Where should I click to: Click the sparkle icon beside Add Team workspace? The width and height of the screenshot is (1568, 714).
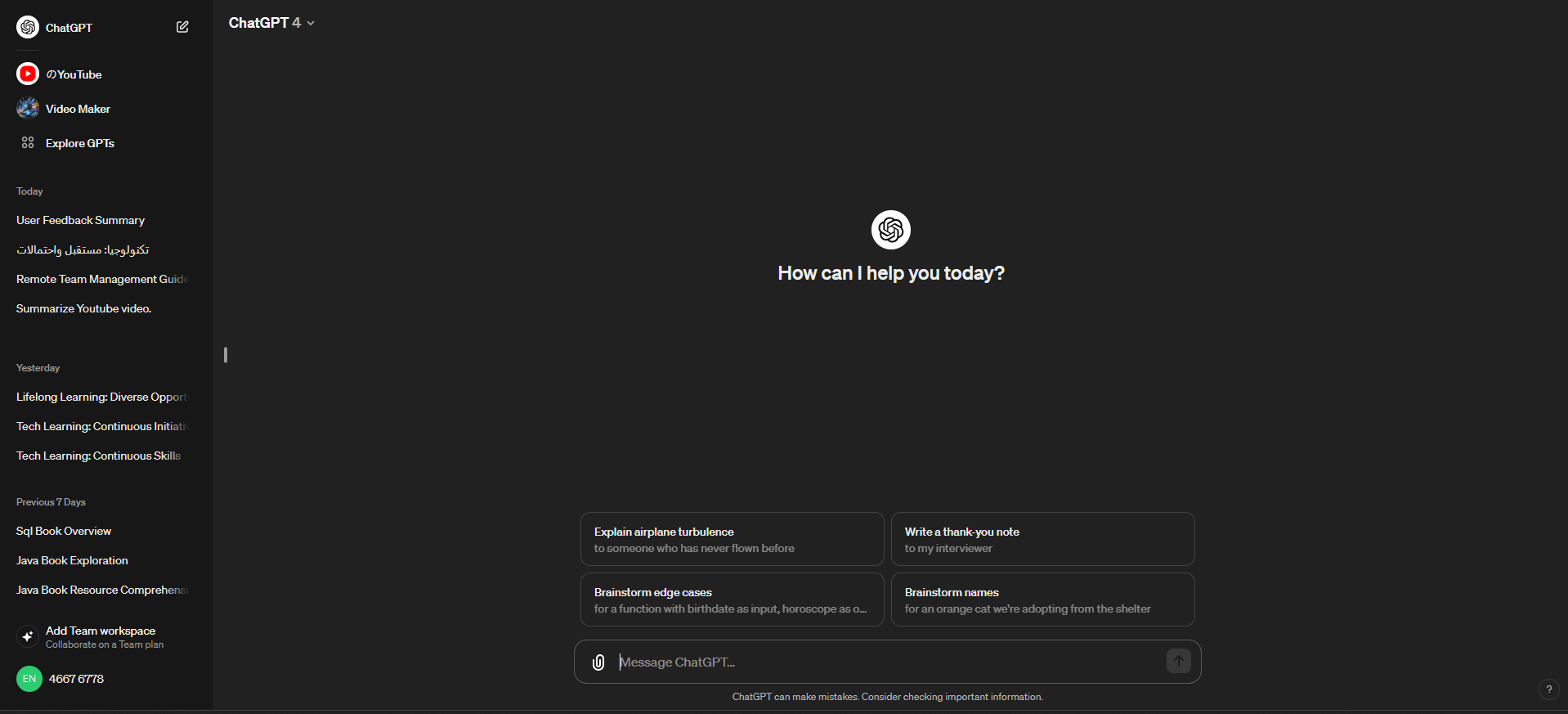coord(28,636)
